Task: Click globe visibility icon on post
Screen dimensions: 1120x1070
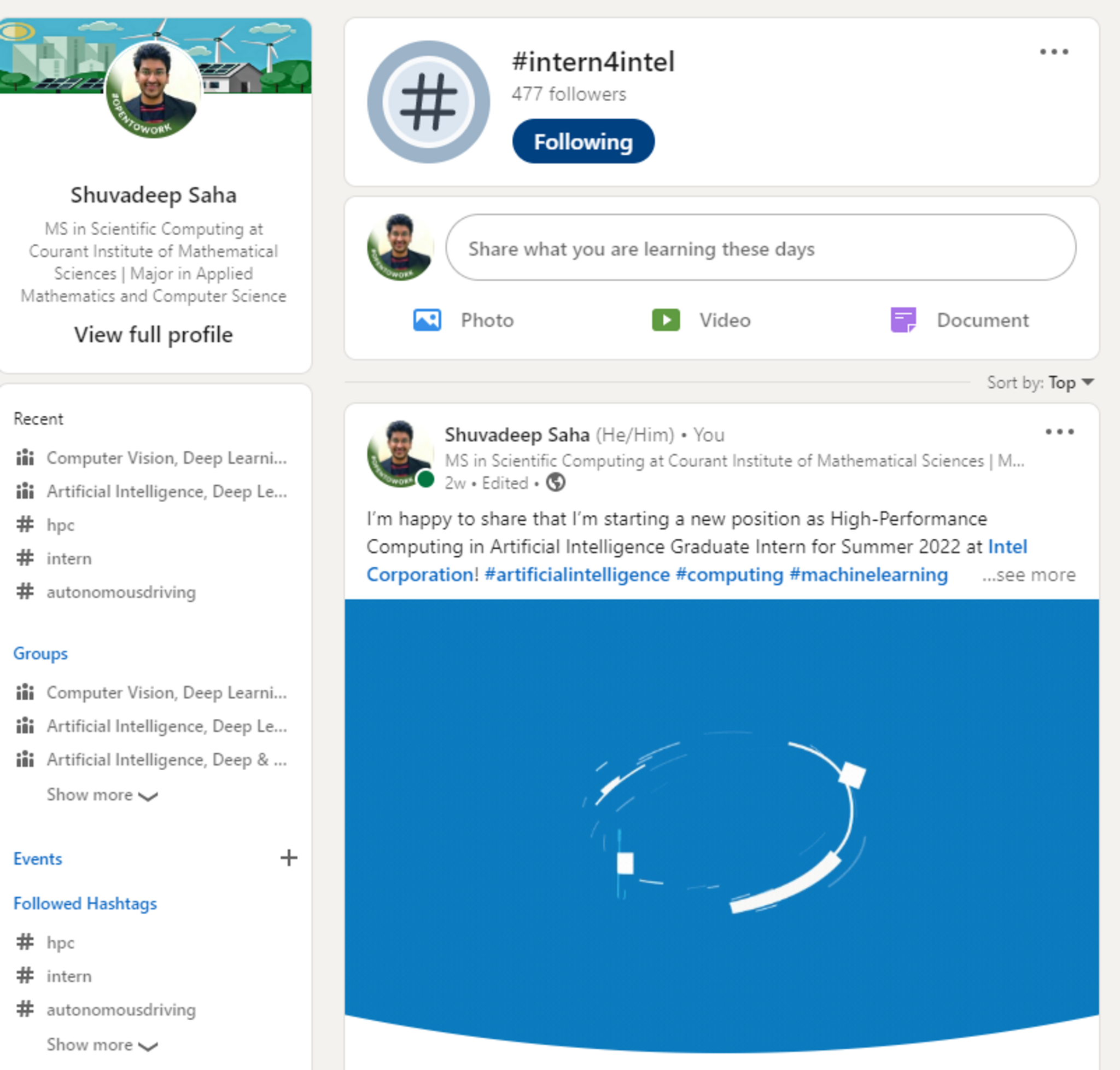Action: (x=556, y=482)
